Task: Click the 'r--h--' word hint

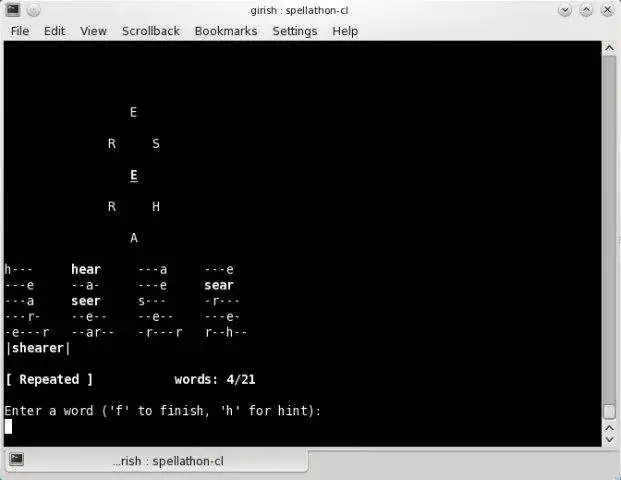Action: pos(226,332)
